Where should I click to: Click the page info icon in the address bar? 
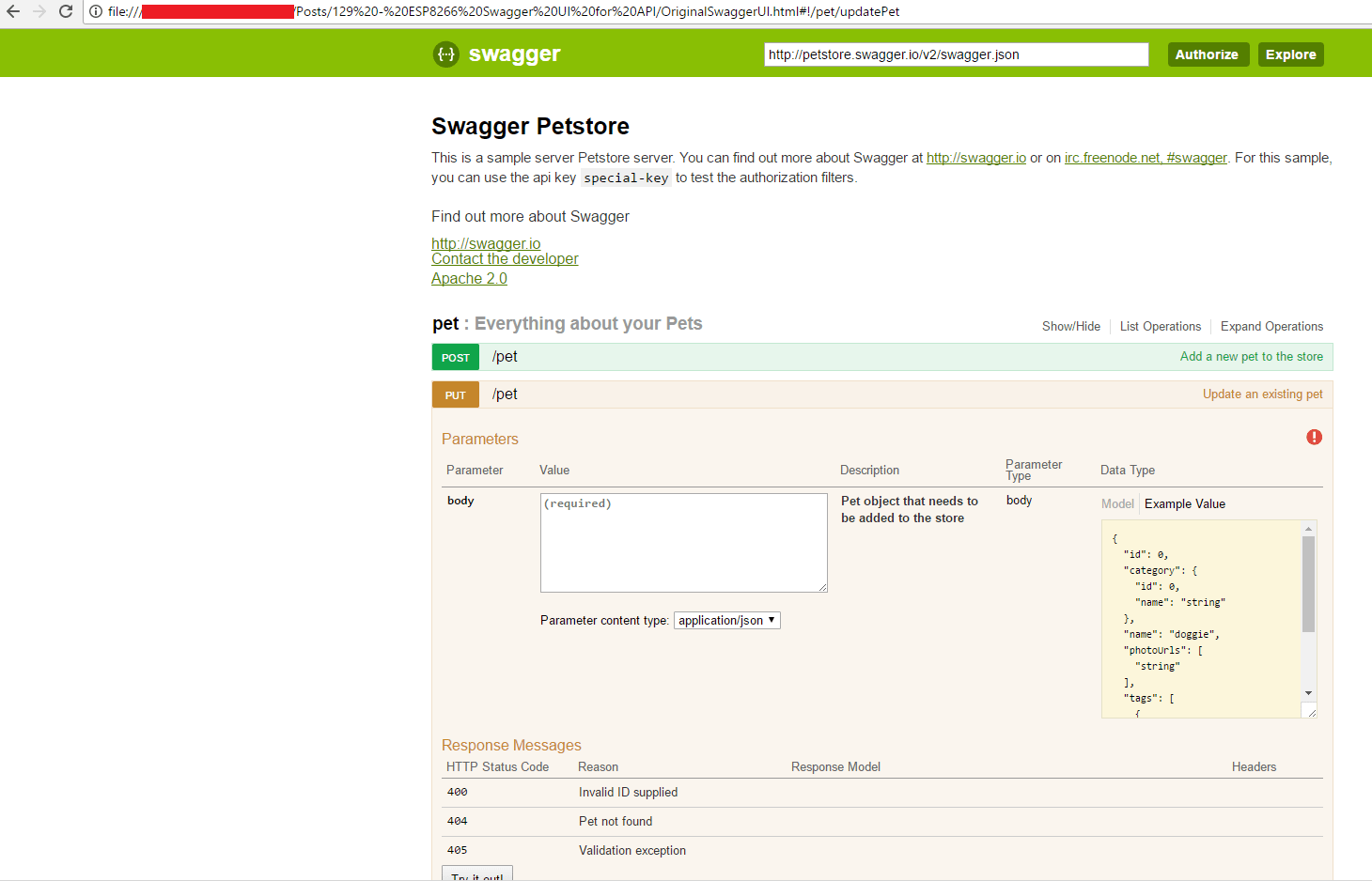(x=97, y=11)
